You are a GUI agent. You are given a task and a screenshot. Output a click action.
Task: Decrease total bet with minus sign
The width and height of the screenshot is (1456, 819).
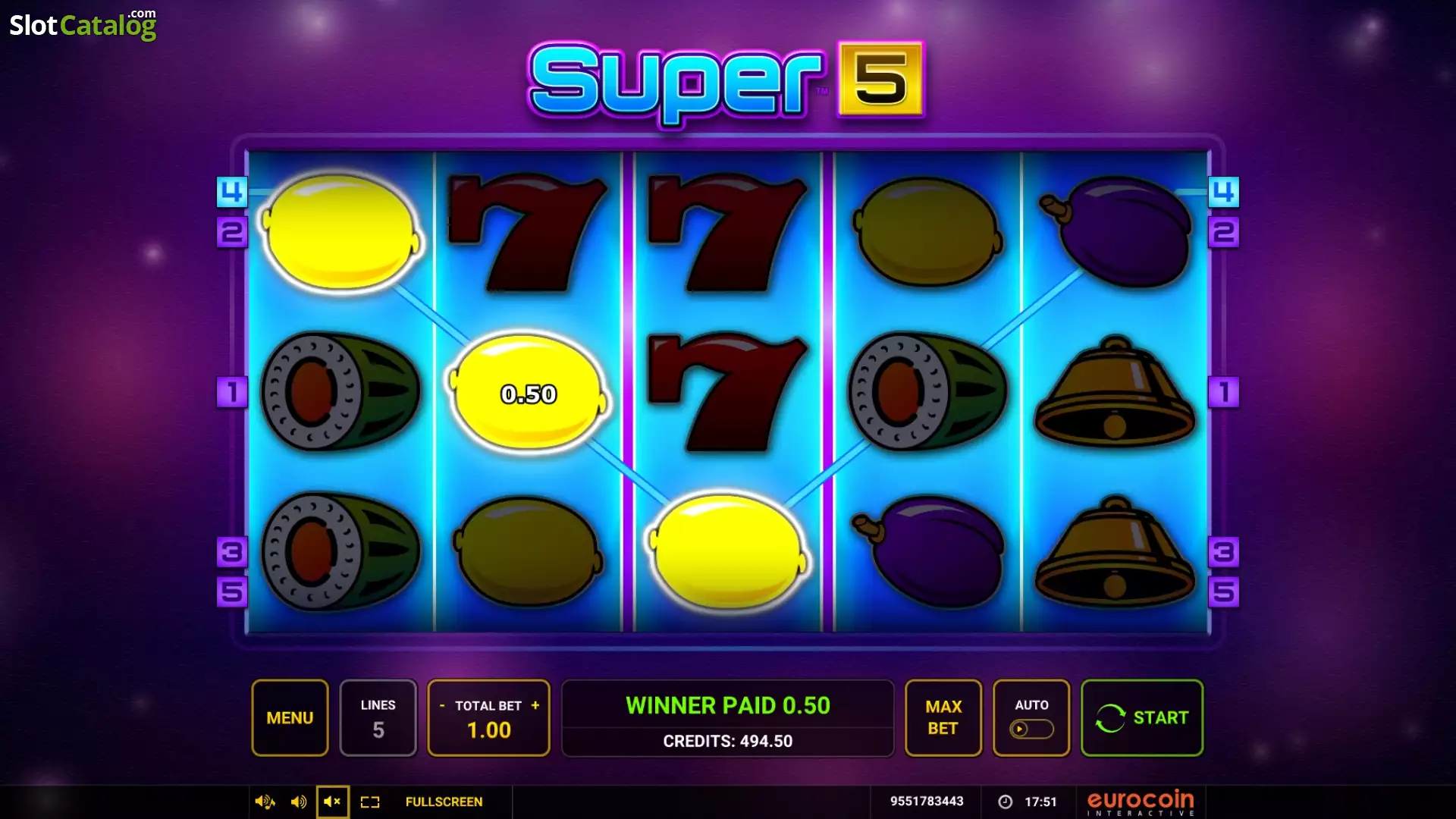tap(442, 705)
